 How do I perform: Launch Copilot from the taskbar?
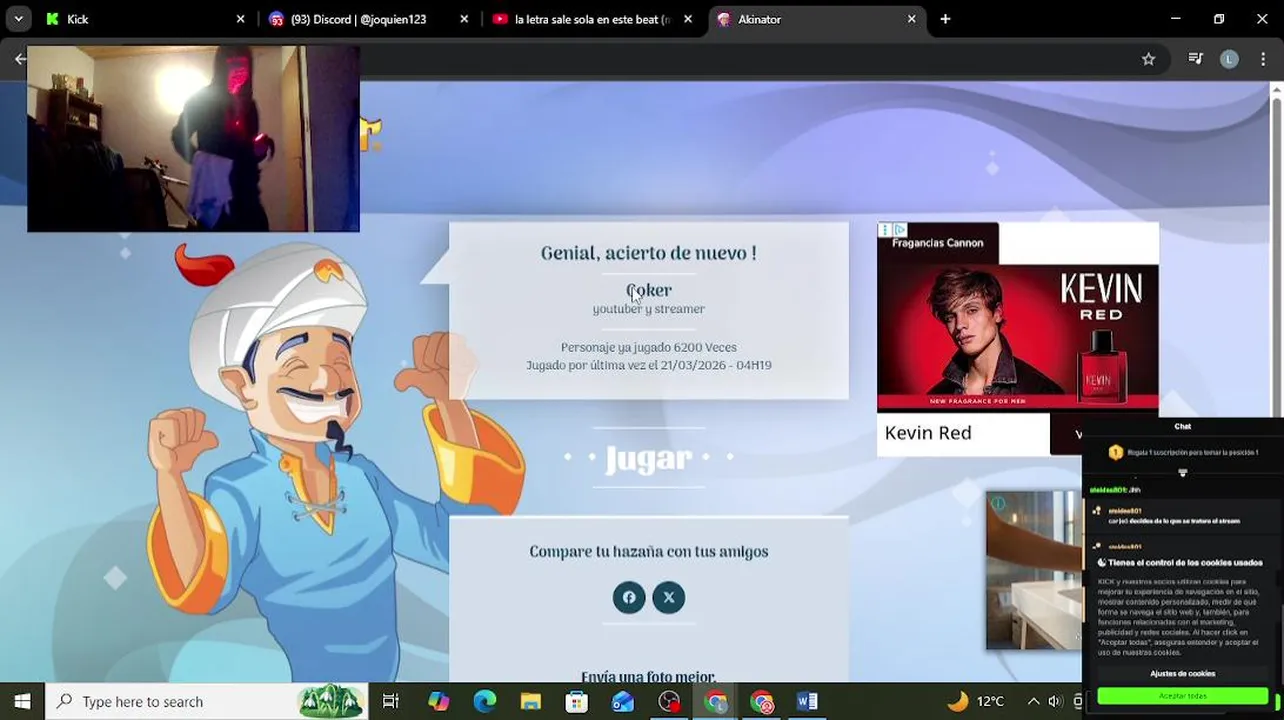coord(439,701)
